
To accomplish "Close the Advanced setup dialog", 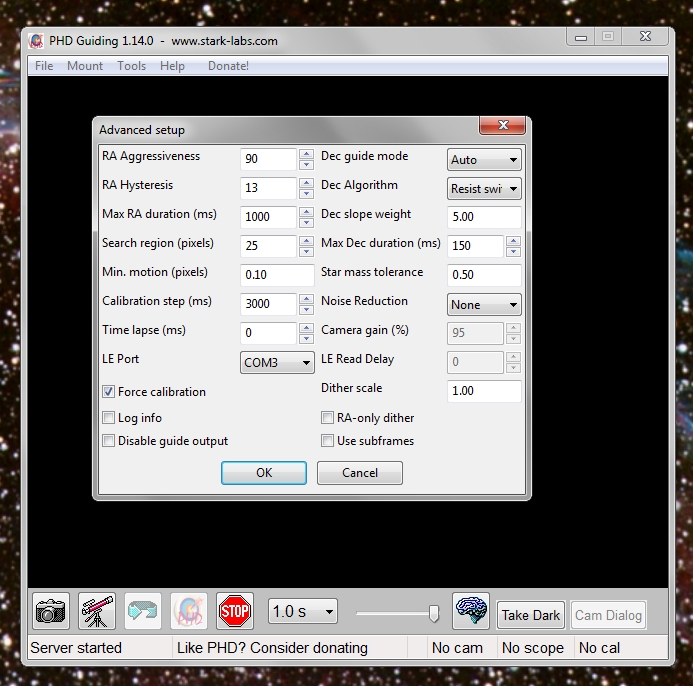I will click(x=503, y=125).
